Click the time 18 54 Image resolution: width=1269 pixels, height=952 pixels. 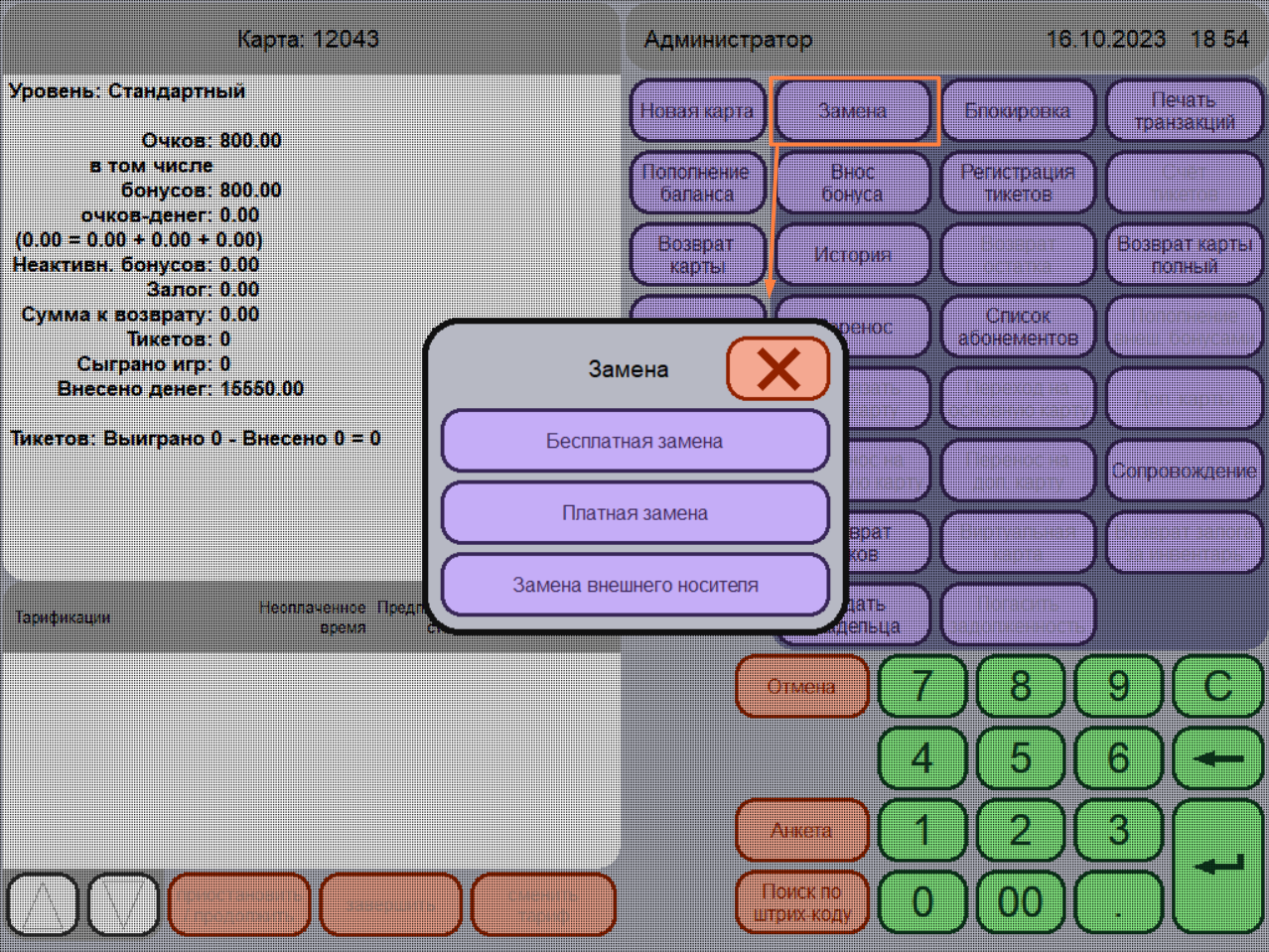1219,39
